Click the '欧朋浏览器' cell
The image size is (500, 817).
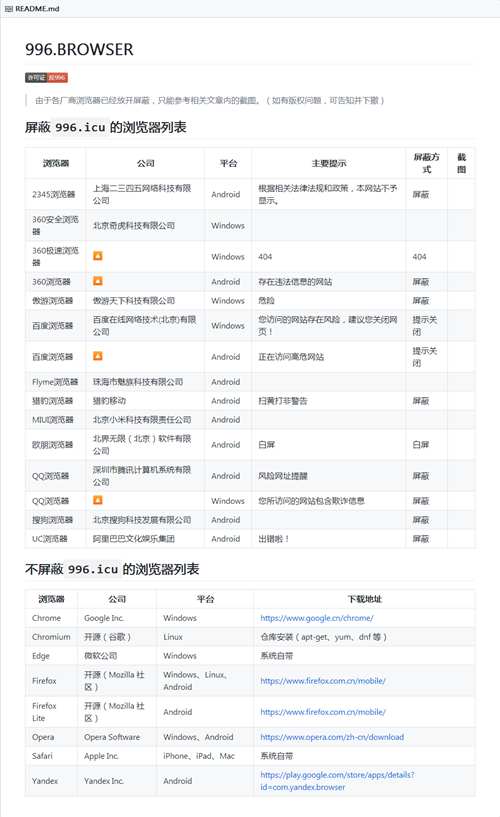tap(53, 444)
